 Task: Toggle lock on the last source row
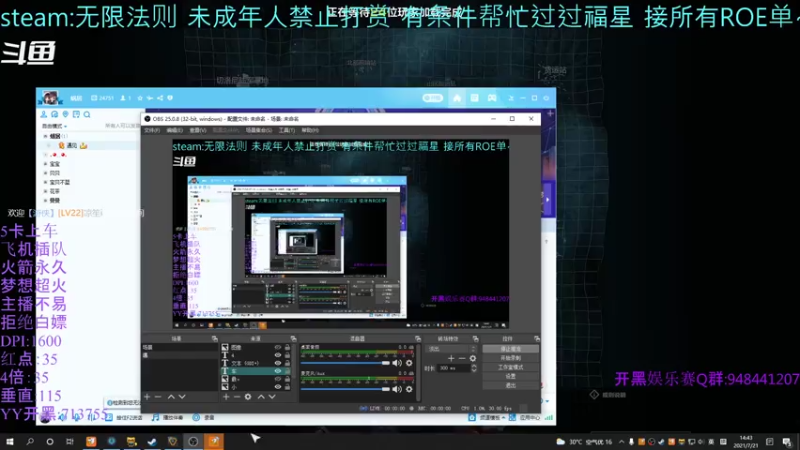pos(287,387)
